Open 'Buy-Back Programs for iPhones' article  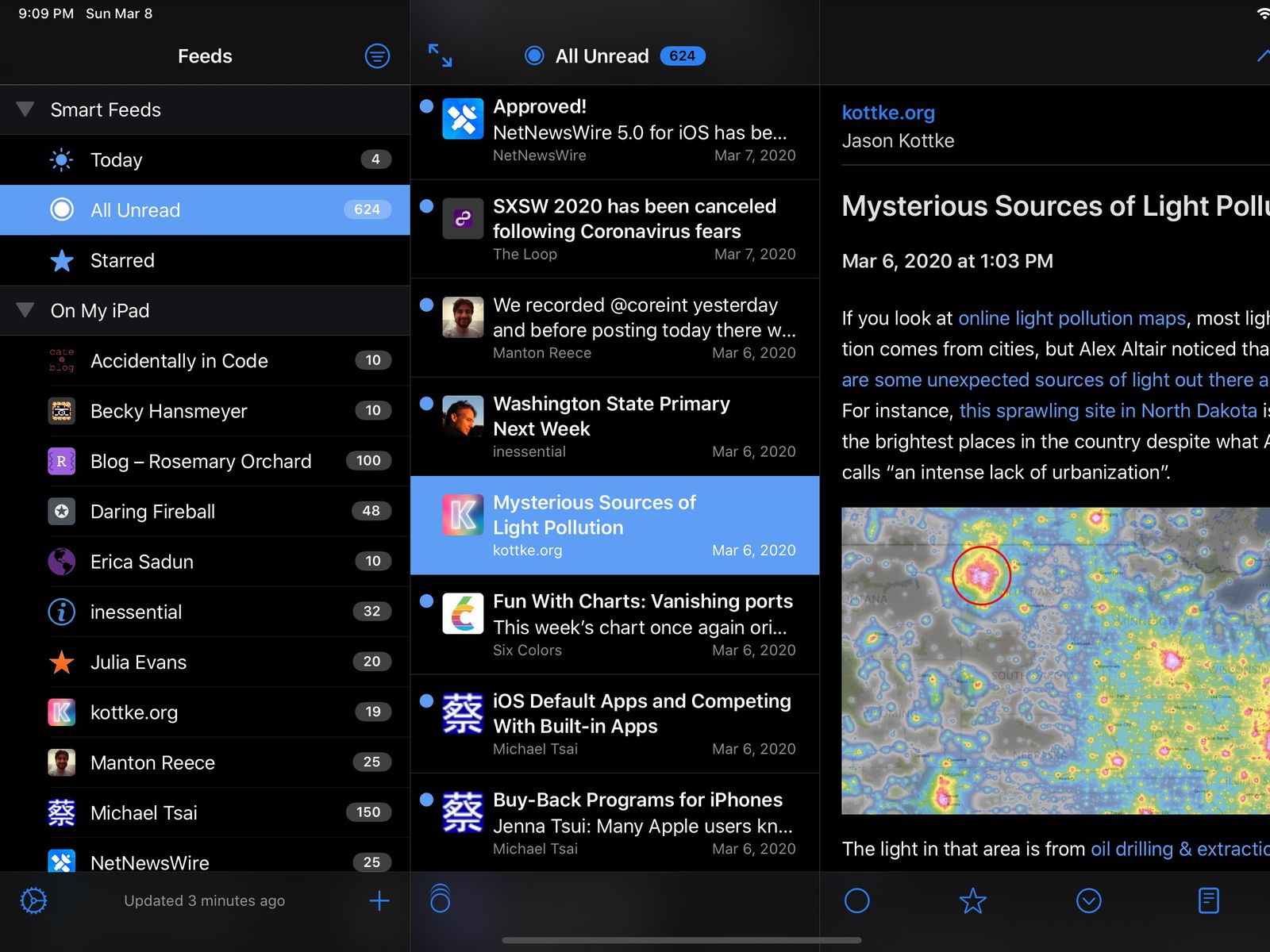(x=614, y=823)
